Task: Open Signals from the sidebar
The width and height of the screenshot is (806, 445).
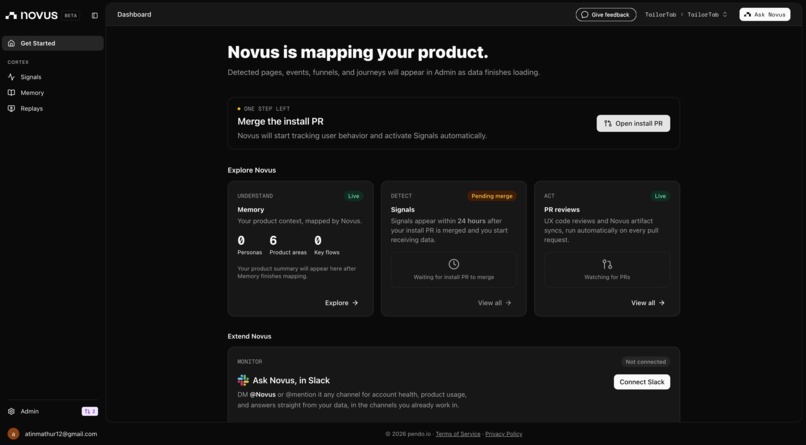Action: [53, 77]
